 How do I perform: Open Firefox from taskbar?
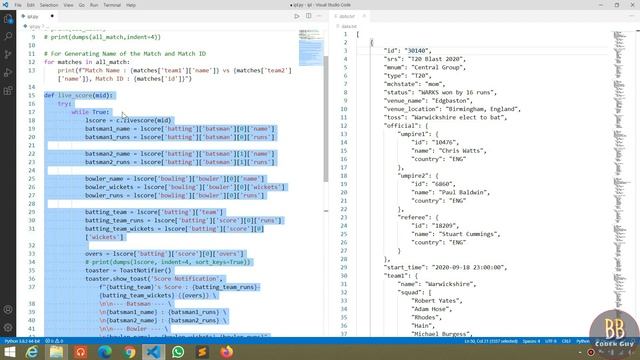coord(227,352)
